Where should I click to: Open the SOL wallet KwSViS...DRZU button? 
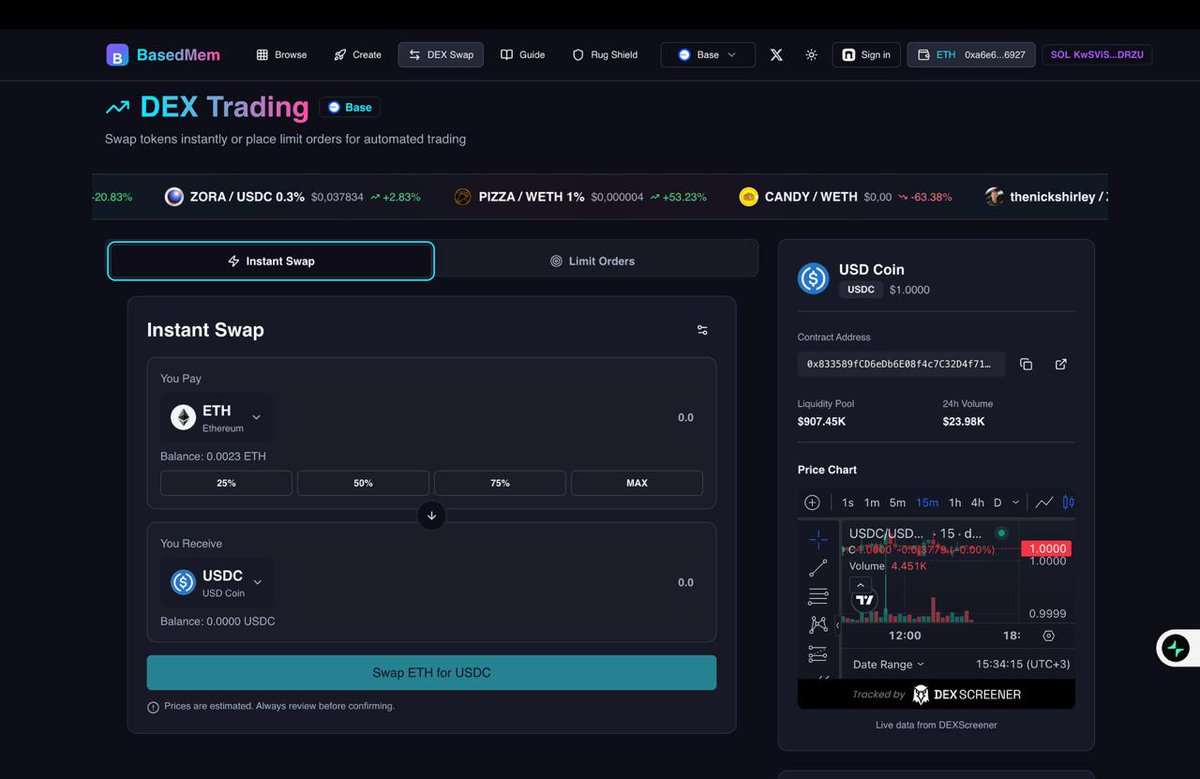tap(1097, 55)
